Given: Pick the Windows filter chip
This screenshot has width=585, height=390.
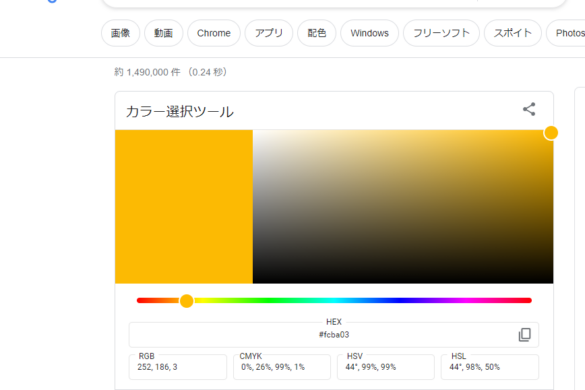Looking at the screenshot, I should point(369,33).
